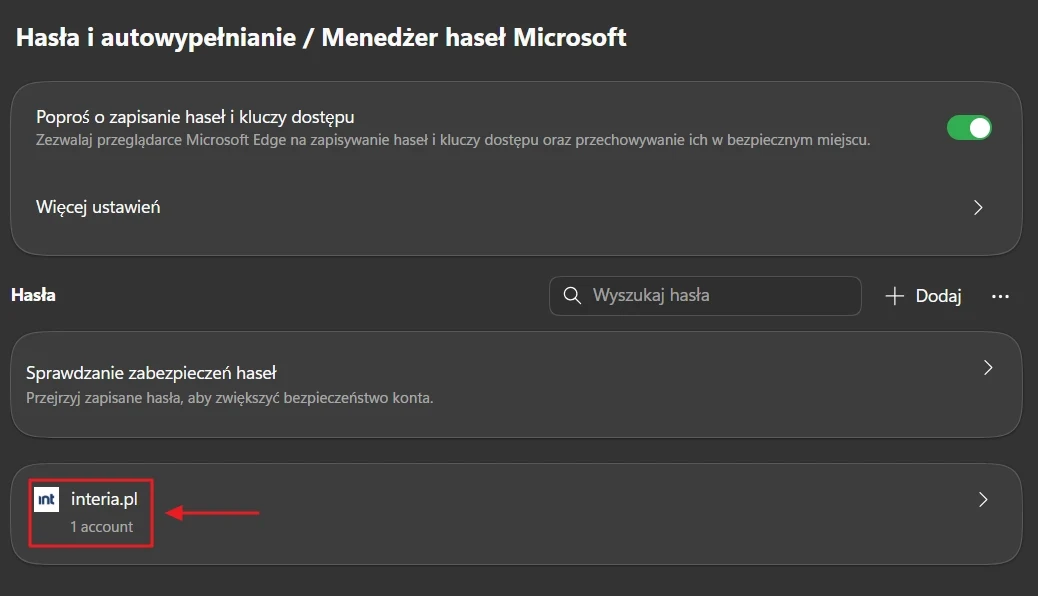The image size is (1038, 596).
Task: Click the 1 account label under interia.pl
Action: (101, 526)
